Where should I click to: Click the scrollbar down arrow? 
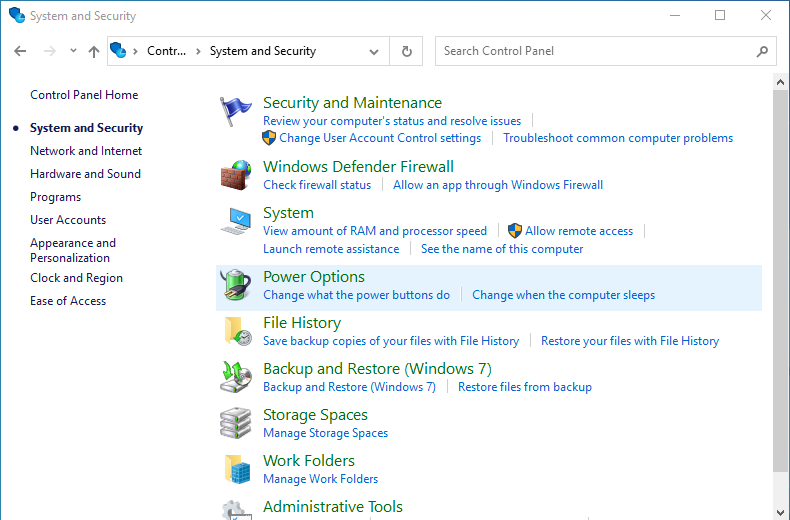pyautogui.click(x=780, y=513)
